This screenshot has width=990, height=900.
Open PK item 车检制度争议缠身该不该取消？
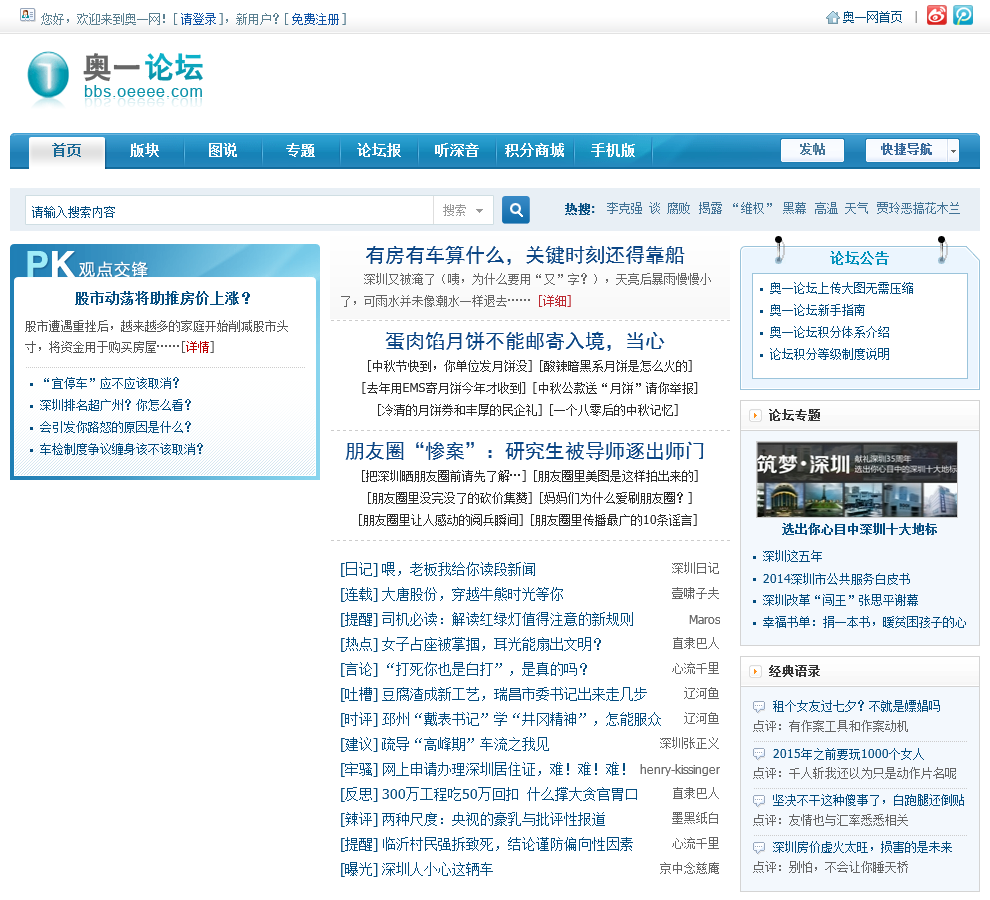click(122, 450)
